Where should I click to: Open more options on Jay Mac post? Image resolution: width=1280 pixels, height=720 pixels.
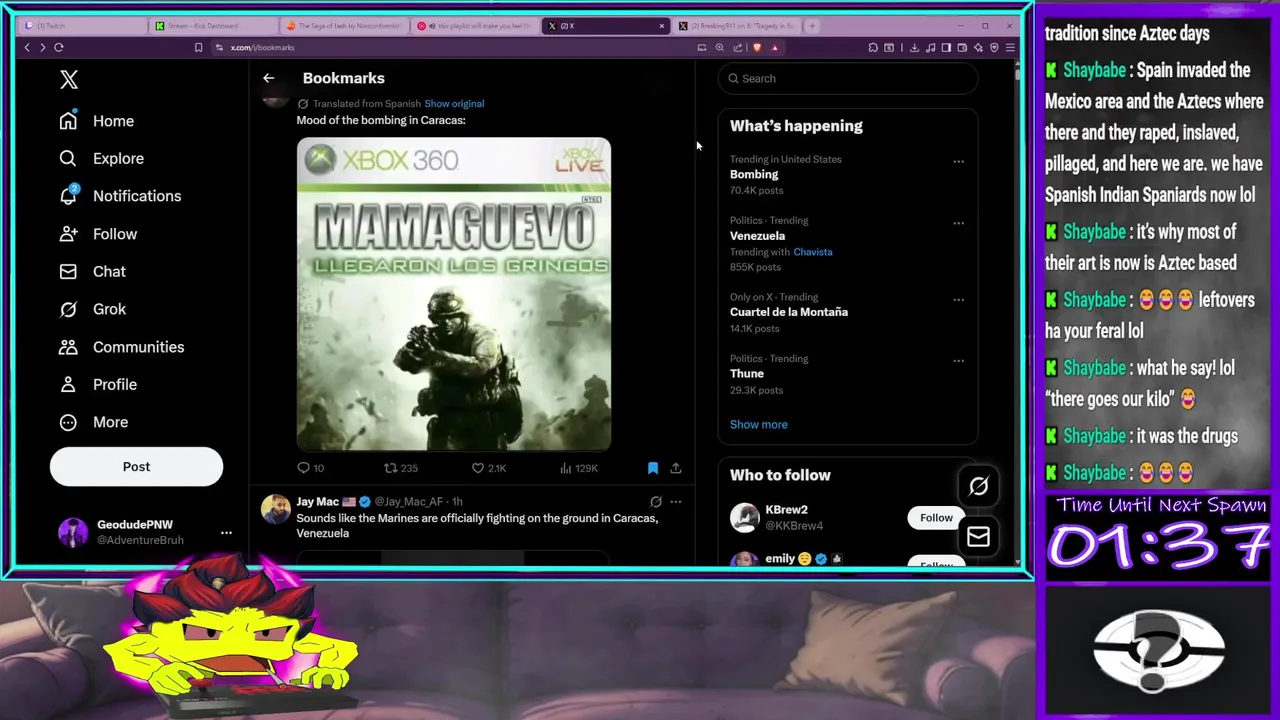676,502
